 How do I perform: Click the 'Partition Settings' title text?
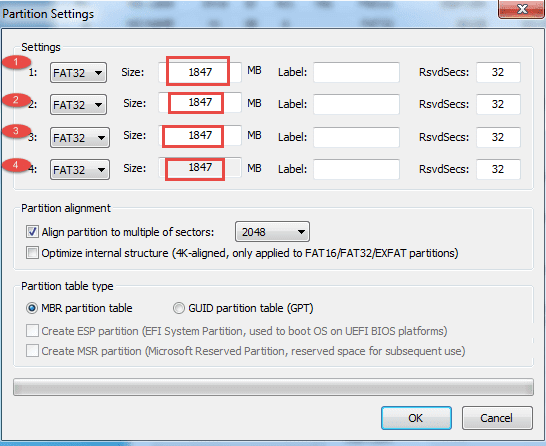(x=48, y=14)
